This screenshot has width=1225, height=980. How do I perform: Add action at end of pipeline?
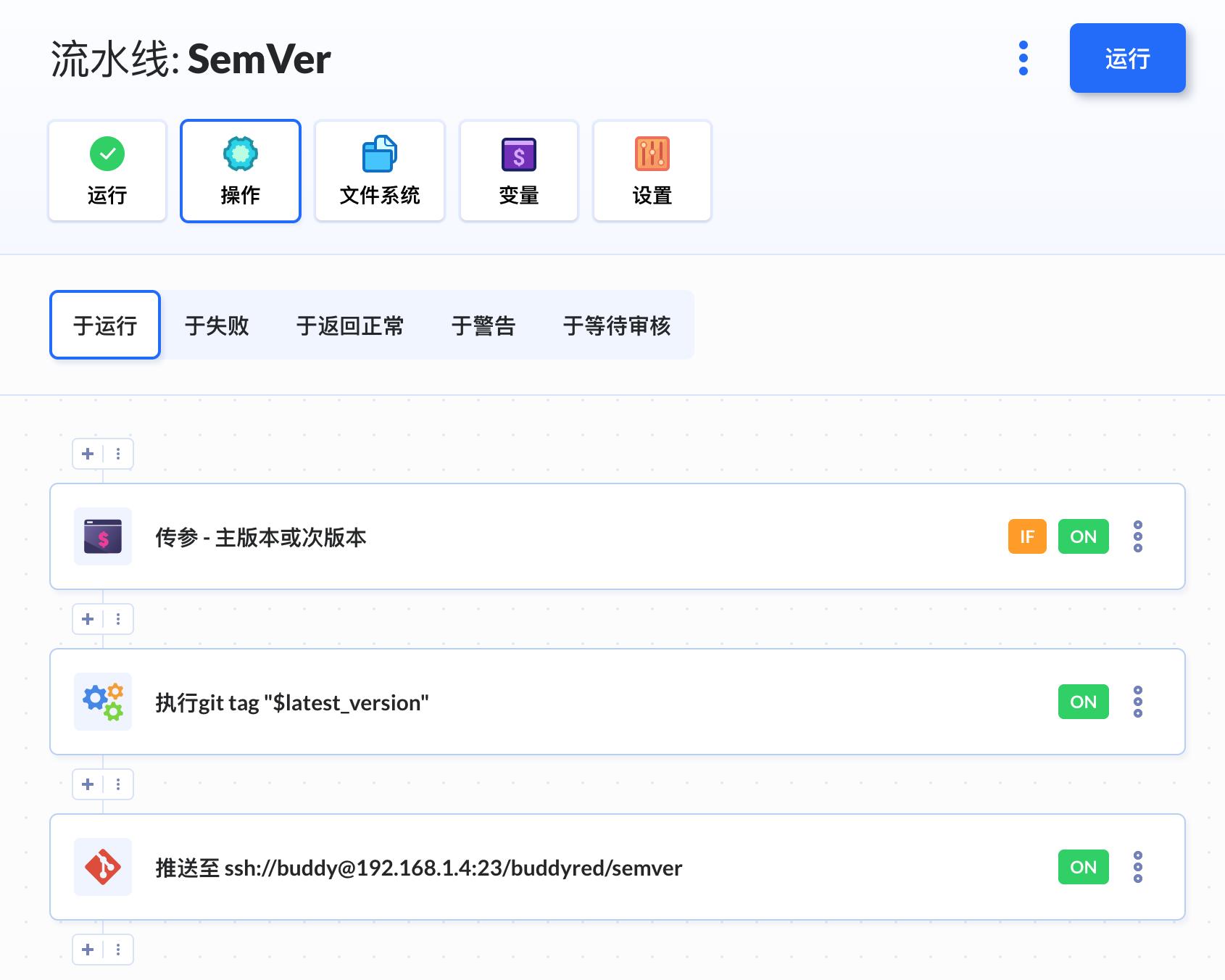88,950
